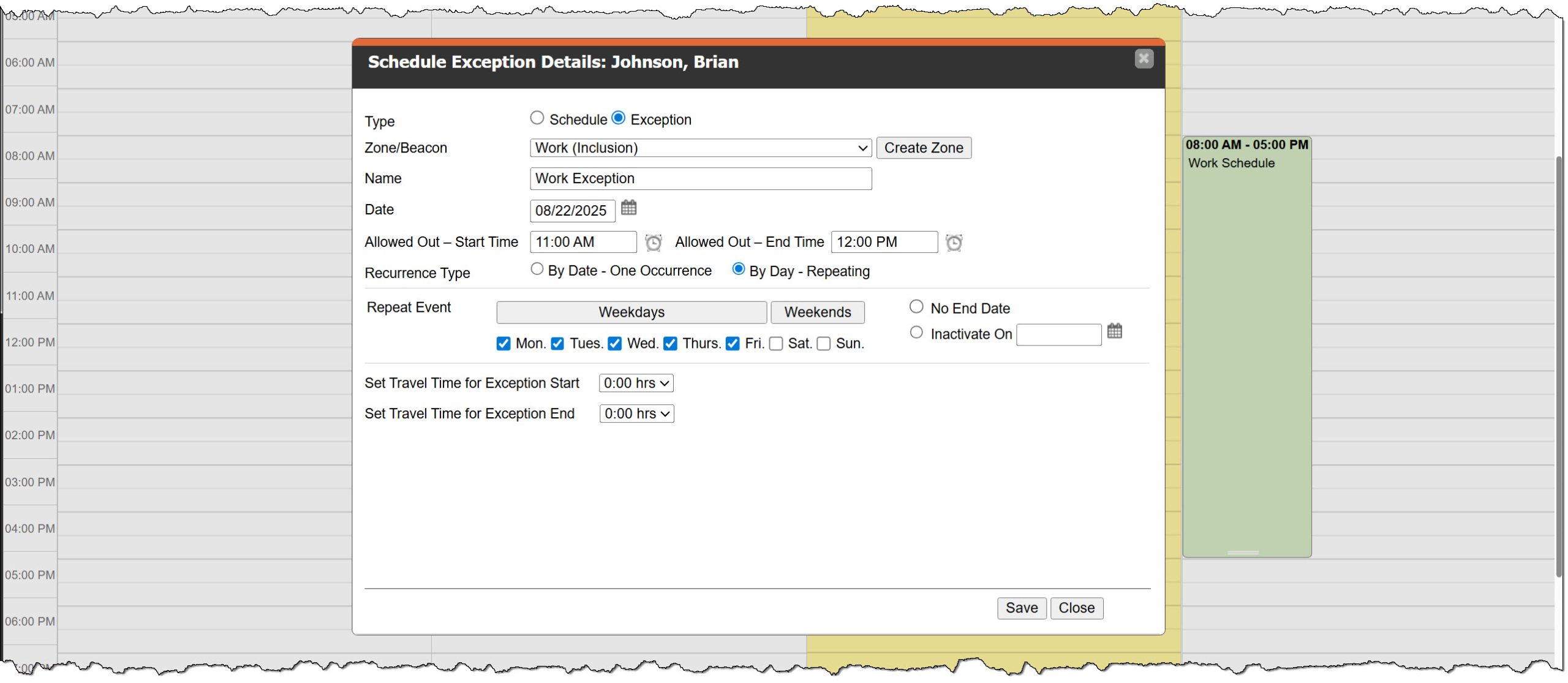Select By Date - One Occurrence
This screenshot has width=1568, height=683.
(x=537, y=270)
